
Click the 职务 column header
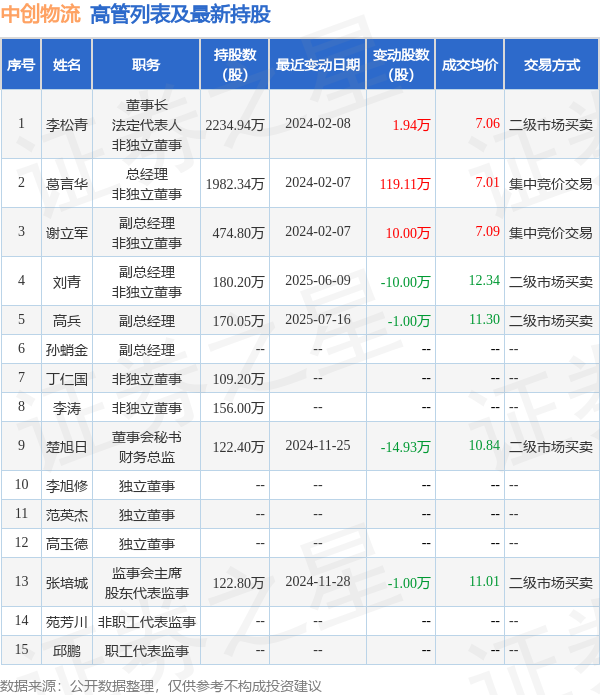click(x=146, y=65)
